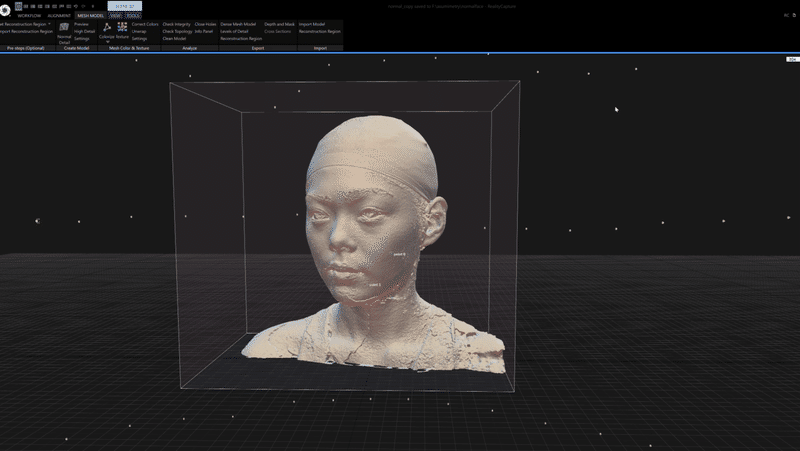Viewport: 800px width, 451px height.
Task: Click the Pre steps (Optional) group label
Action: coord(26,48)
